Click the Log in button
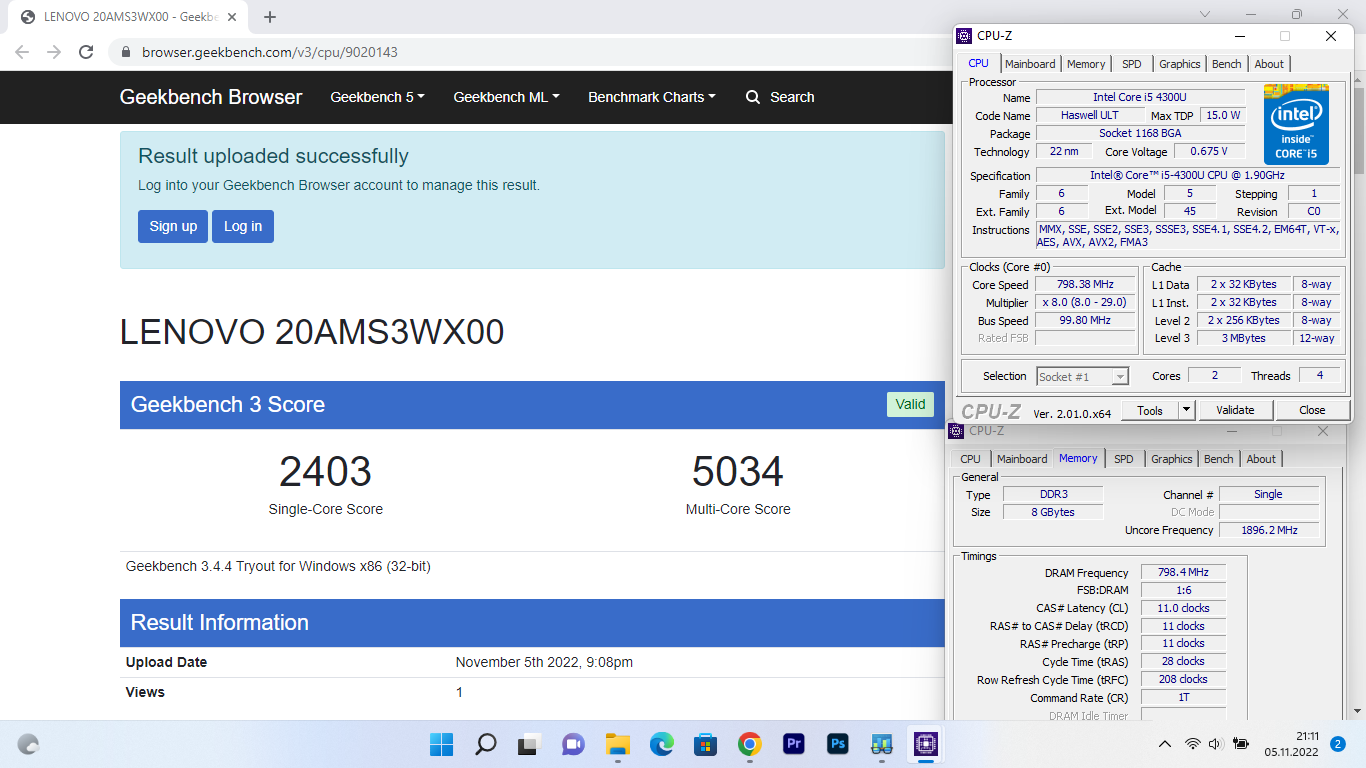This screenshot has height=768, width=1366. pyautogui.click(x=243, y=226)
